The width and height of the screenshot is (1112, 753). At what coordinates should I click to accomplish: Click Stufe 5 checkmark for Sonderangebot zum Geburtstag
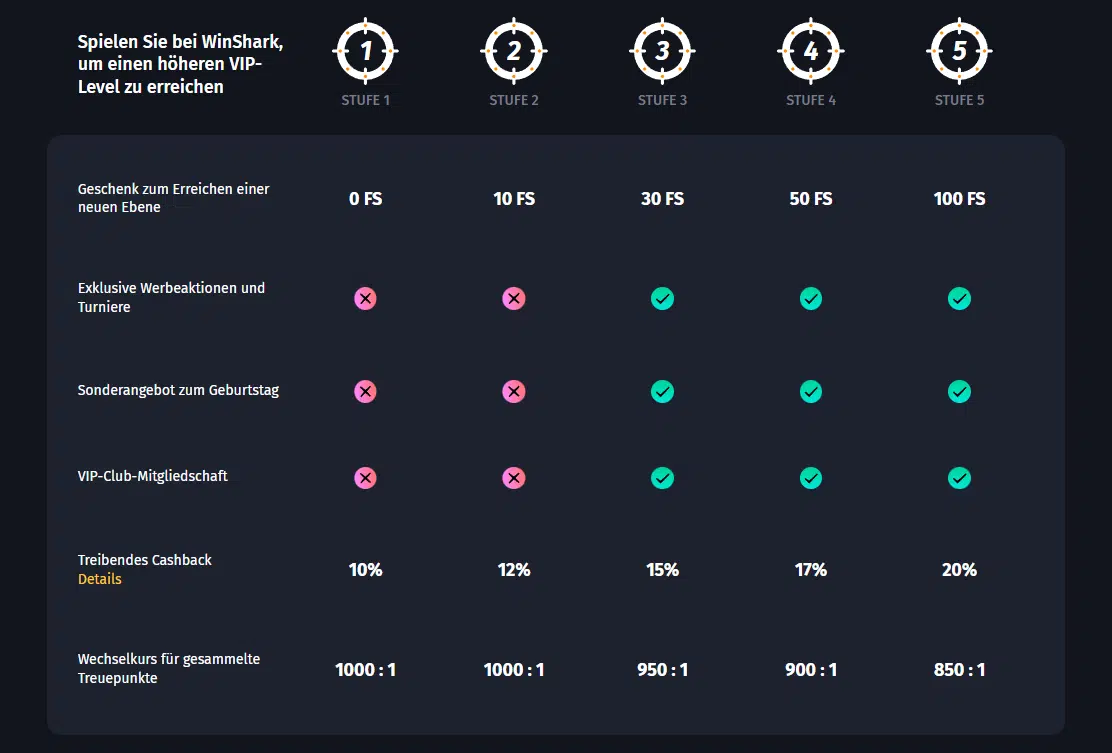coord(960,391)
